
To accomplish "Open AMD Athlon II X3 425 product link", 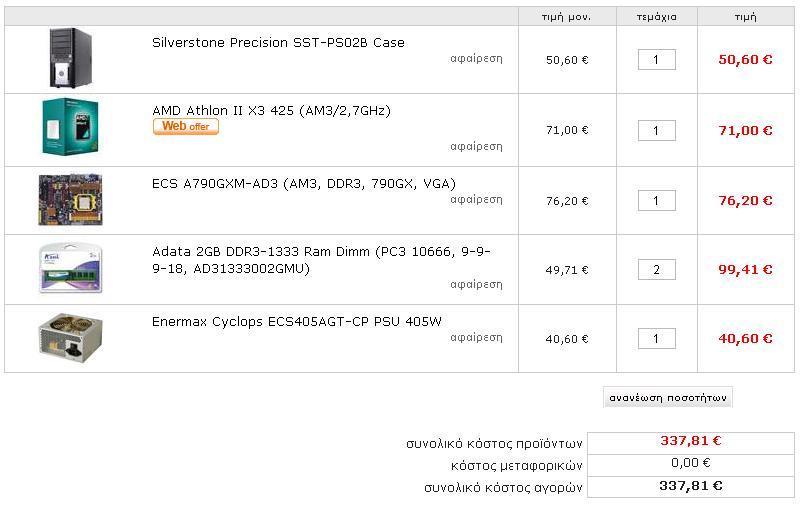I will click(271, 110).
